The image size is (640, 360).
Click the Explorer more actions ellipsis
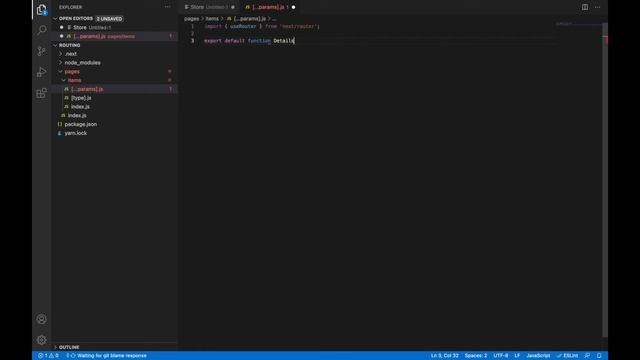(167, 7)
